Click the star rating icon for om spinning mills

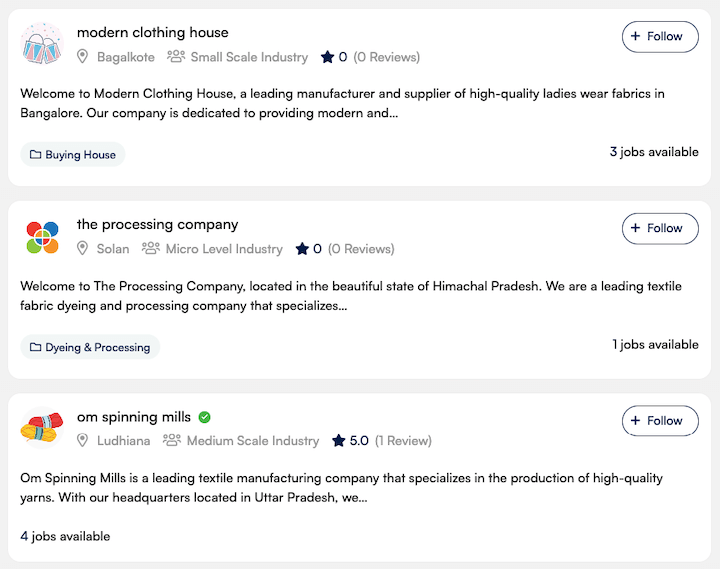[339, 441]
